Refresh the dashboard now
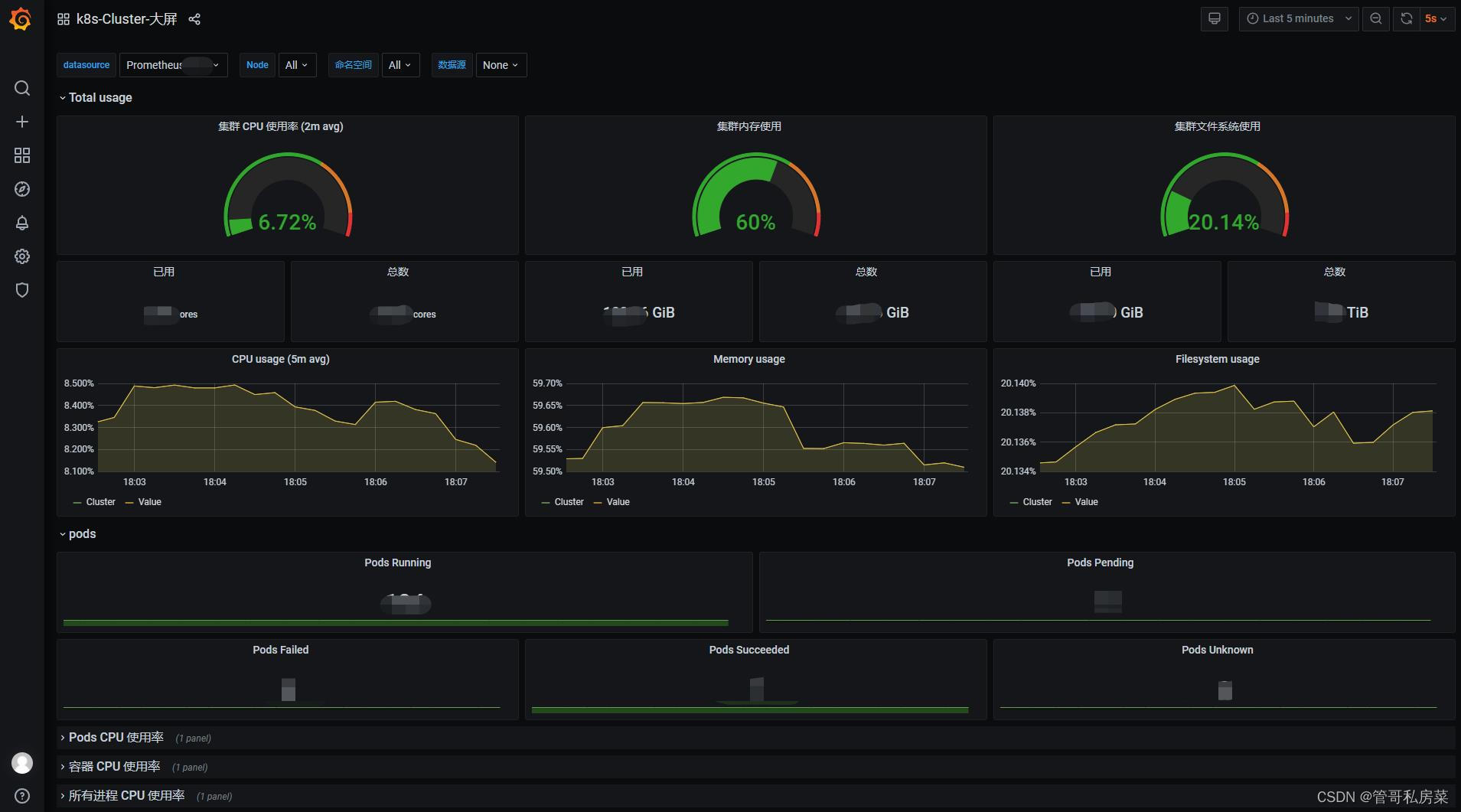The height and width of the screenshot is (812, 1461). coord(1406,18)
